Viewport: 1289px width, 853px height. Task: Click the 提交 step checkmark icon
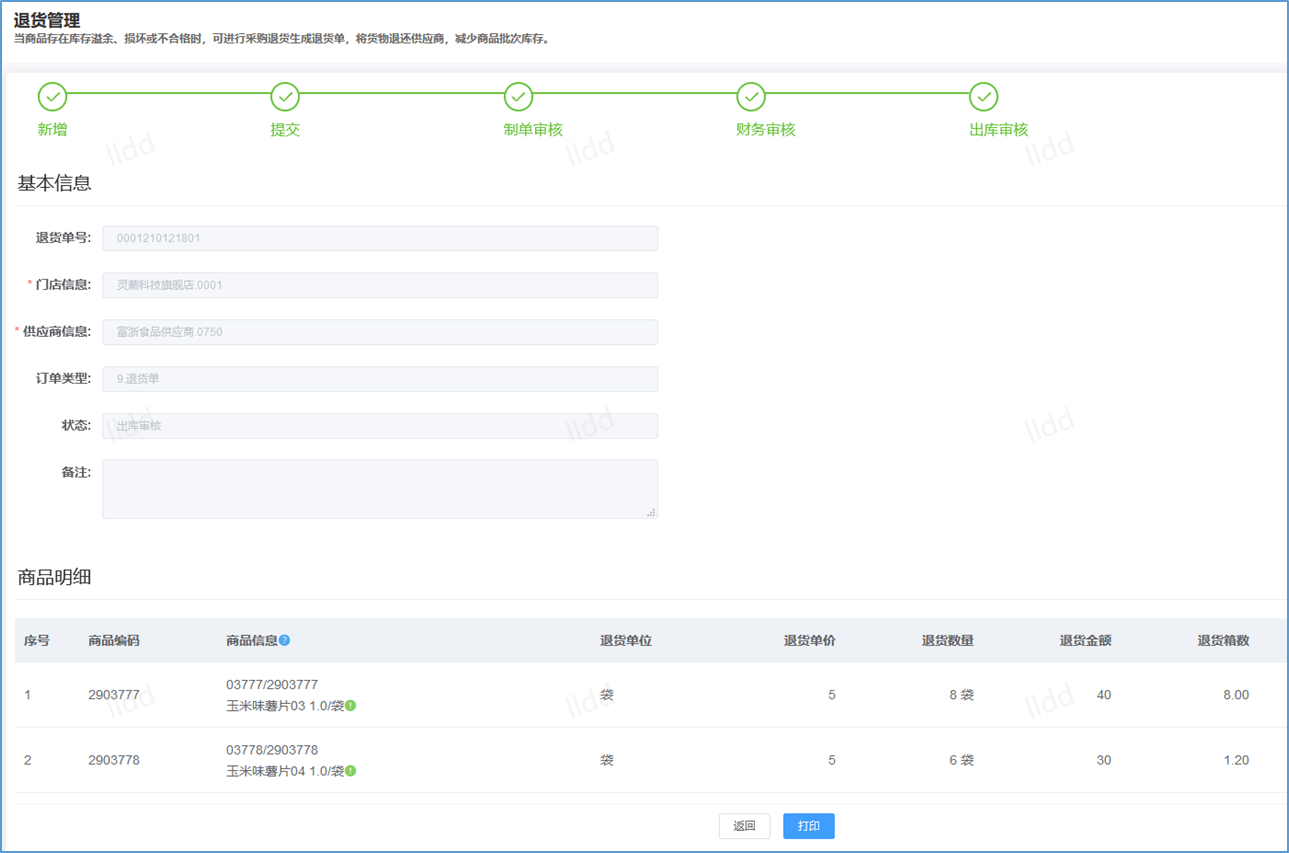[285, 97]
